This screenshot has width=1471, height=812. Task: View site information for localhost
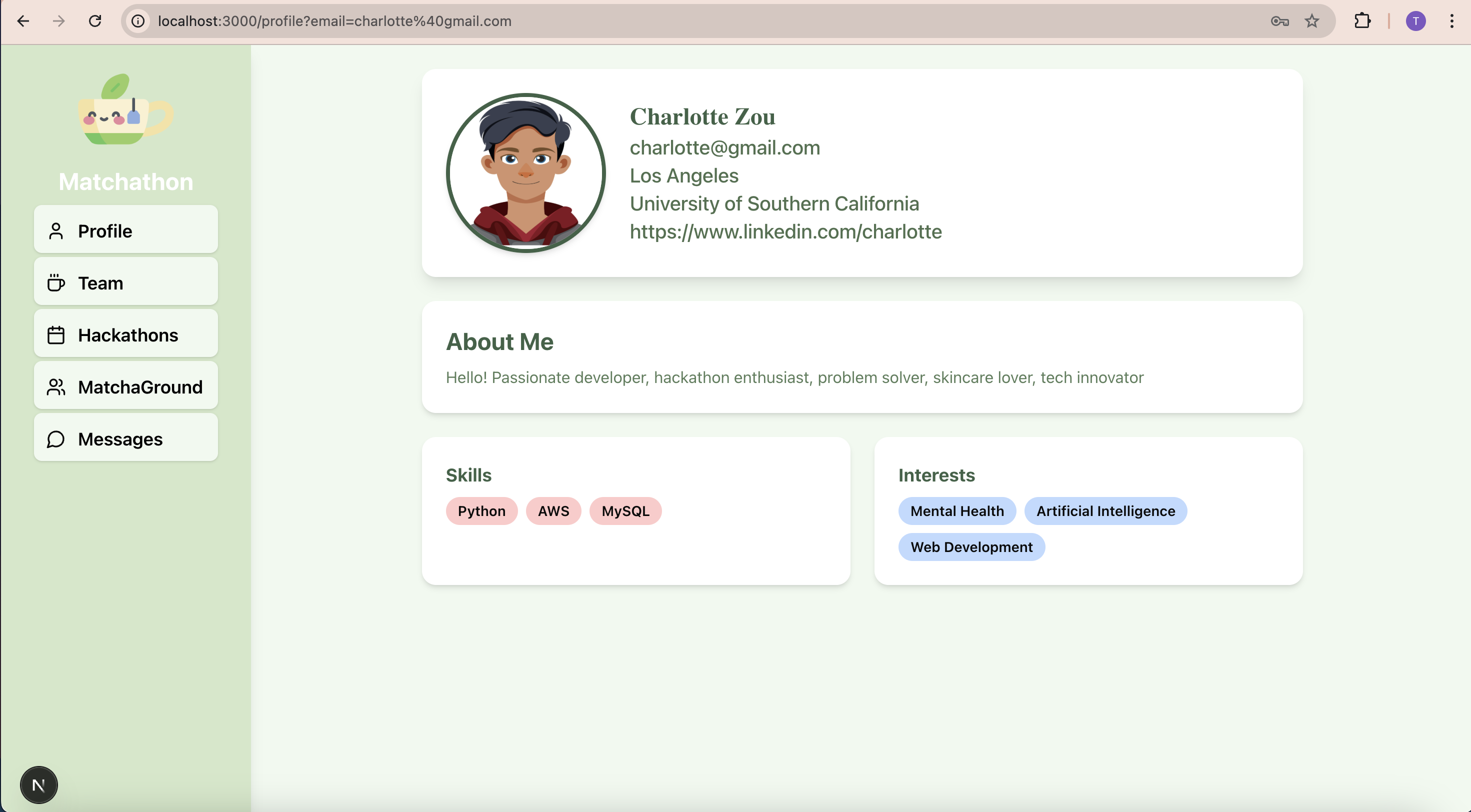tap(138, 21)
